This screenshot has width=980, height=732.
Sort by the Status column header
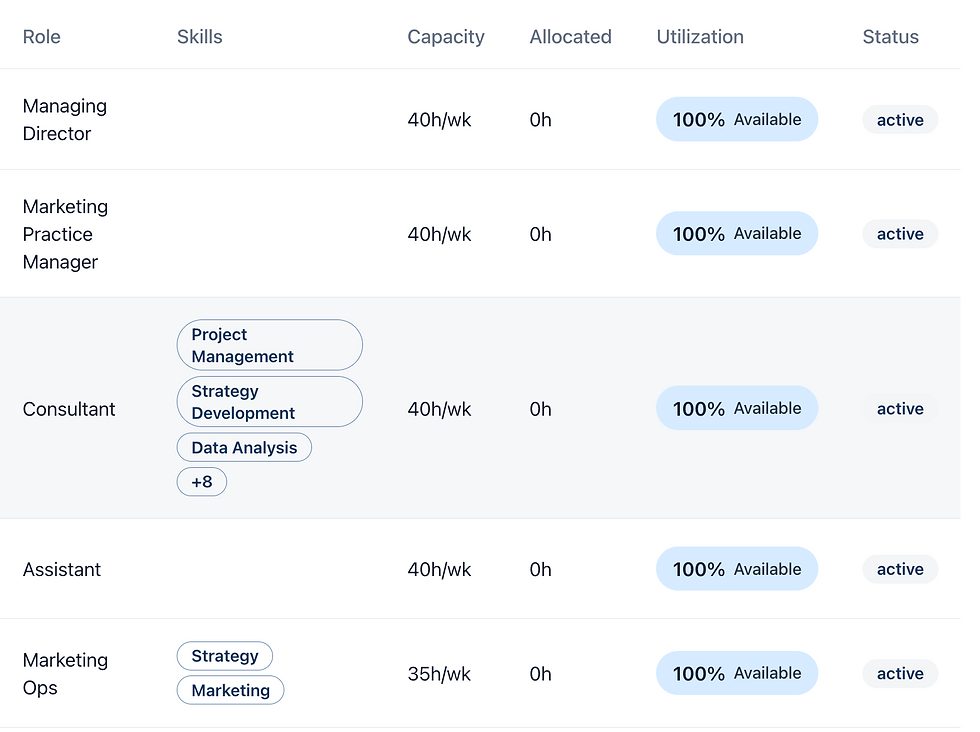click(x=890, y=37)
